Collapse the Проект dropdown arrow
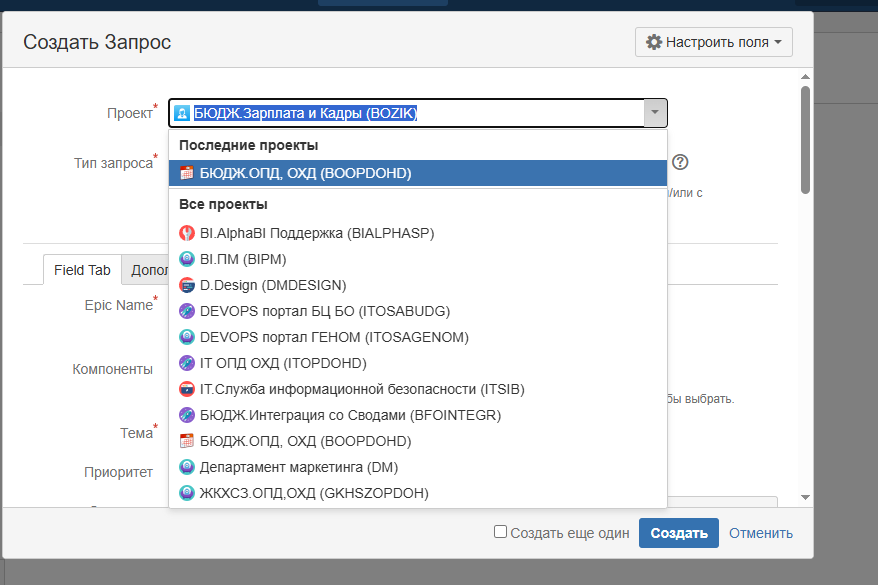878x585 pixels. 655,113
